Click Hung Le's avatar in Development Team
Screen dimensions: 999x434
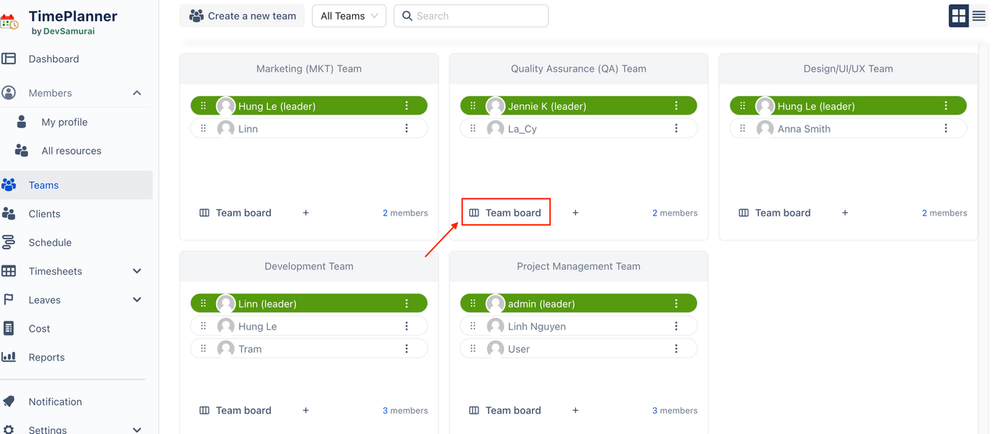(x=226, y=326)
